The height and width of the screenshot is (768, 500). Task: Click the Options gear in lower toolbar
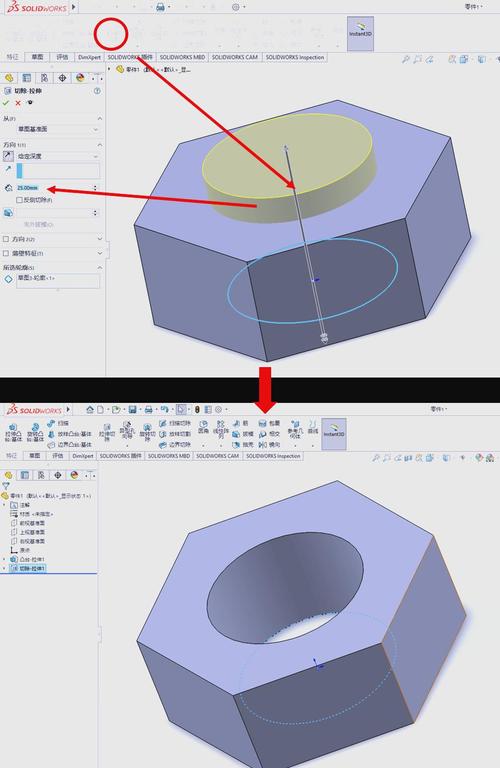point(218,409)
